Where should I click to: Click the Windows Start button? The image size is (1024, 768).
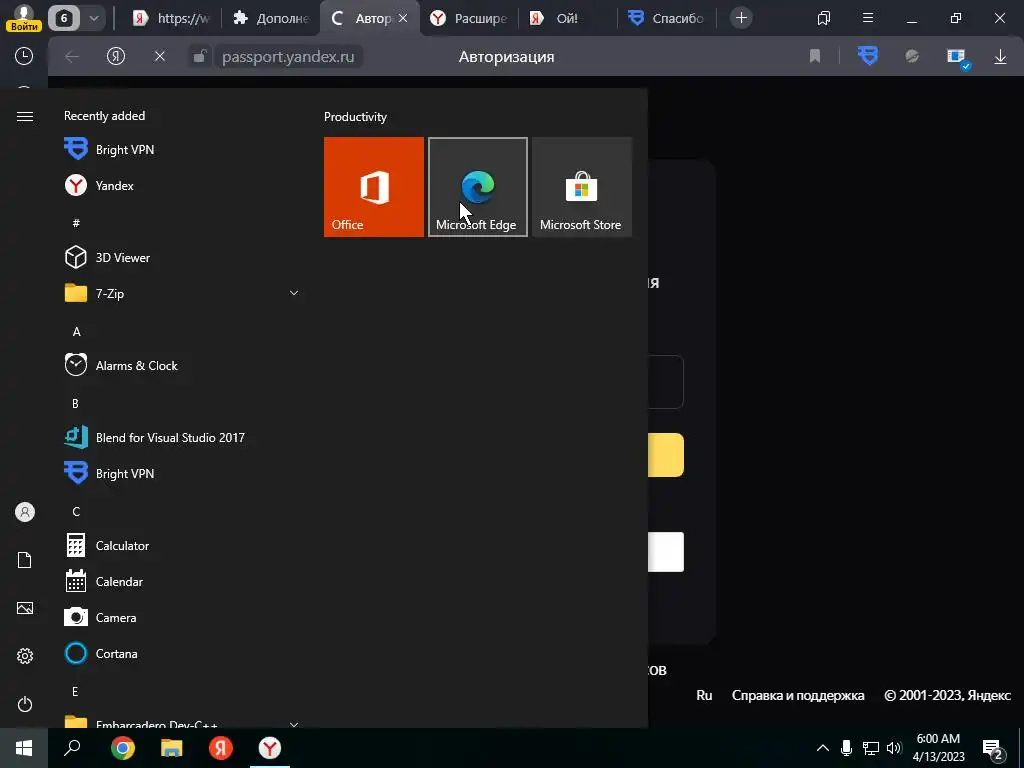coord(24,748)
